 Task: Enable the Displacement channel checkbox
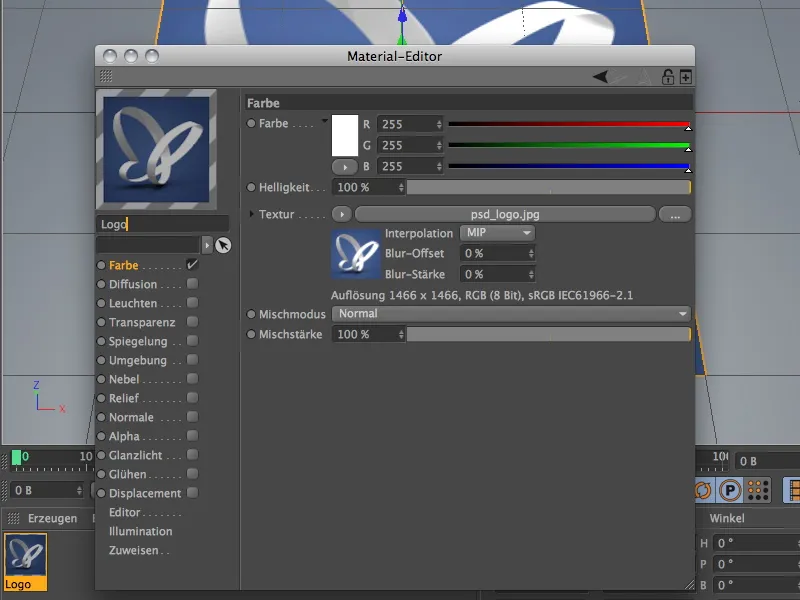point(192,493)
